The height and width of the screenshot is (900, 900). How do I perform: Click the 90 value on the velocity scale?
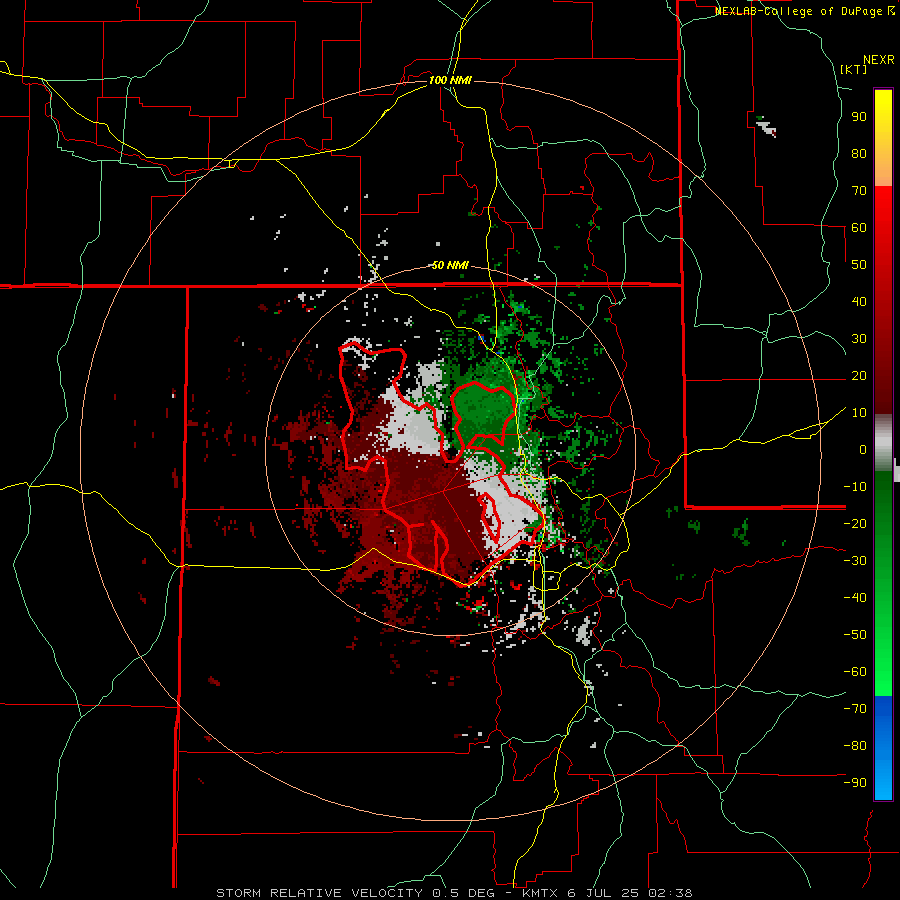point(859,117)
